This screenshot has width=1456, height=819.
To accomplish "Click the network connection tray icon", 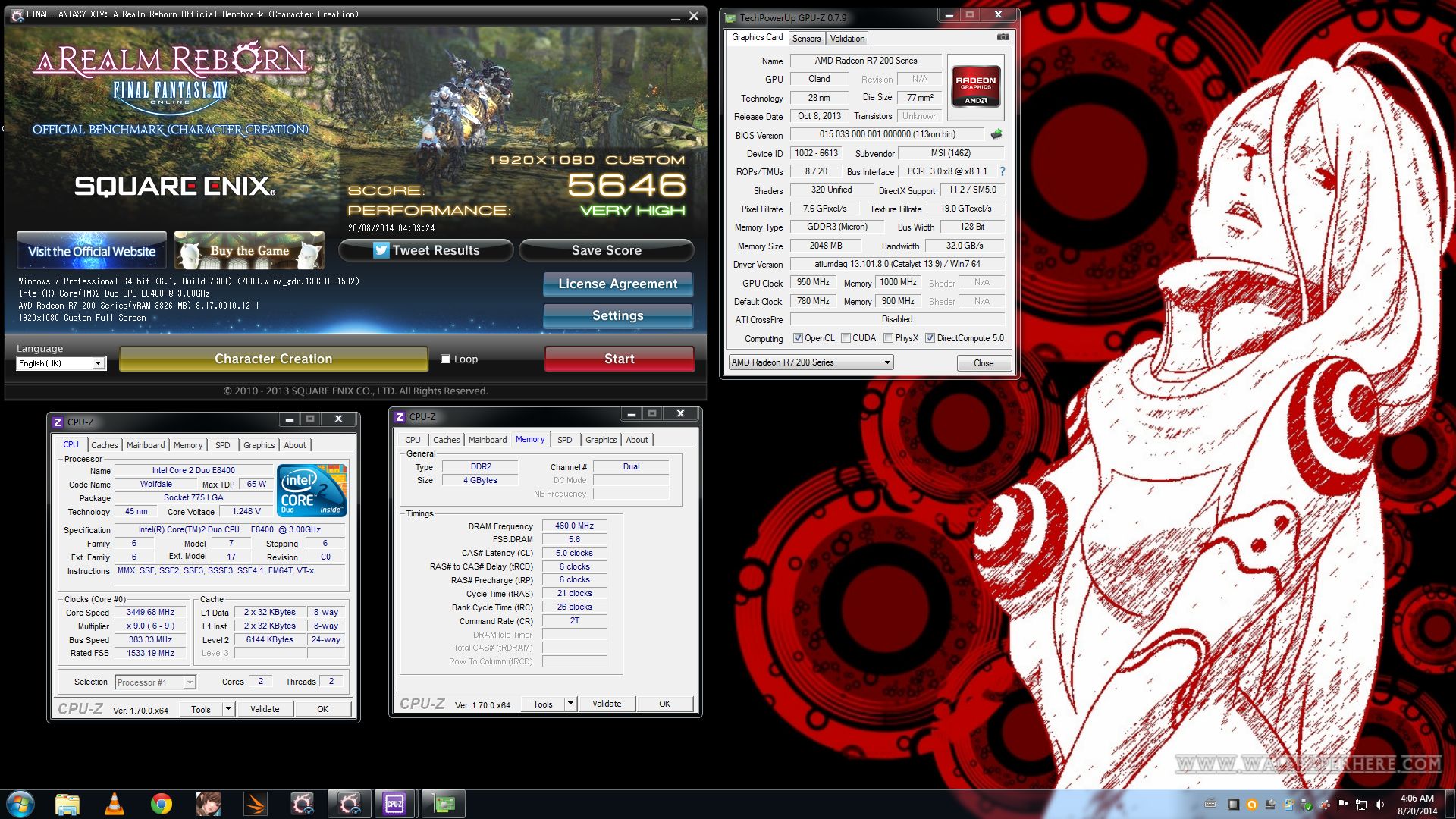I will pyautogui.click(x=1361, y=805).
